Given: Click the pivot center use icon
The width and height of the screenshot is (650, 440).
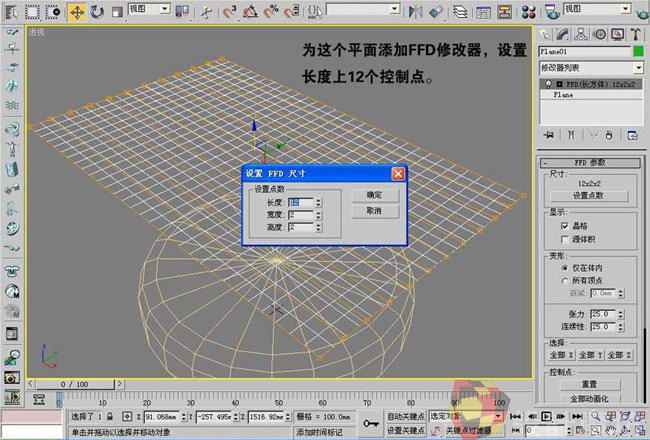Looking at the screenshot, I should tap(182, 12).
